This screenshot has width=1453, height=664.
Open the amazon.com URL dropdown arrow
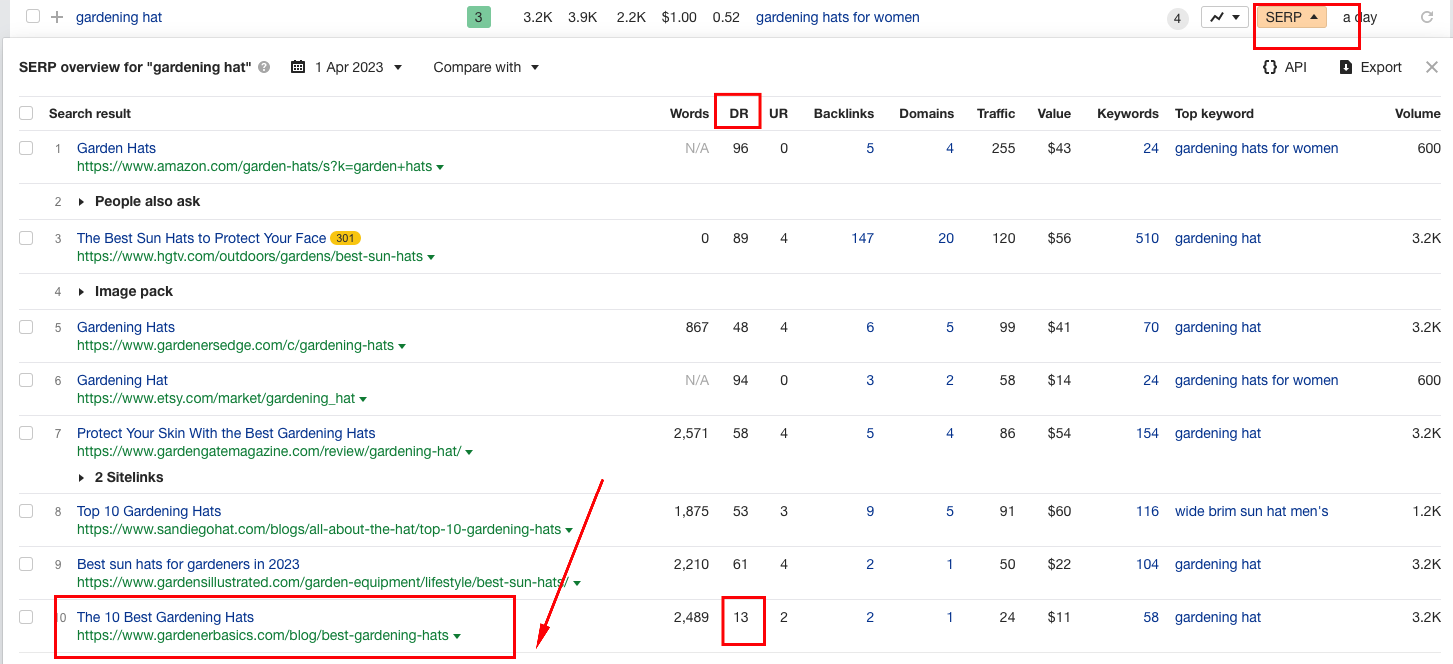click(441, 167)
